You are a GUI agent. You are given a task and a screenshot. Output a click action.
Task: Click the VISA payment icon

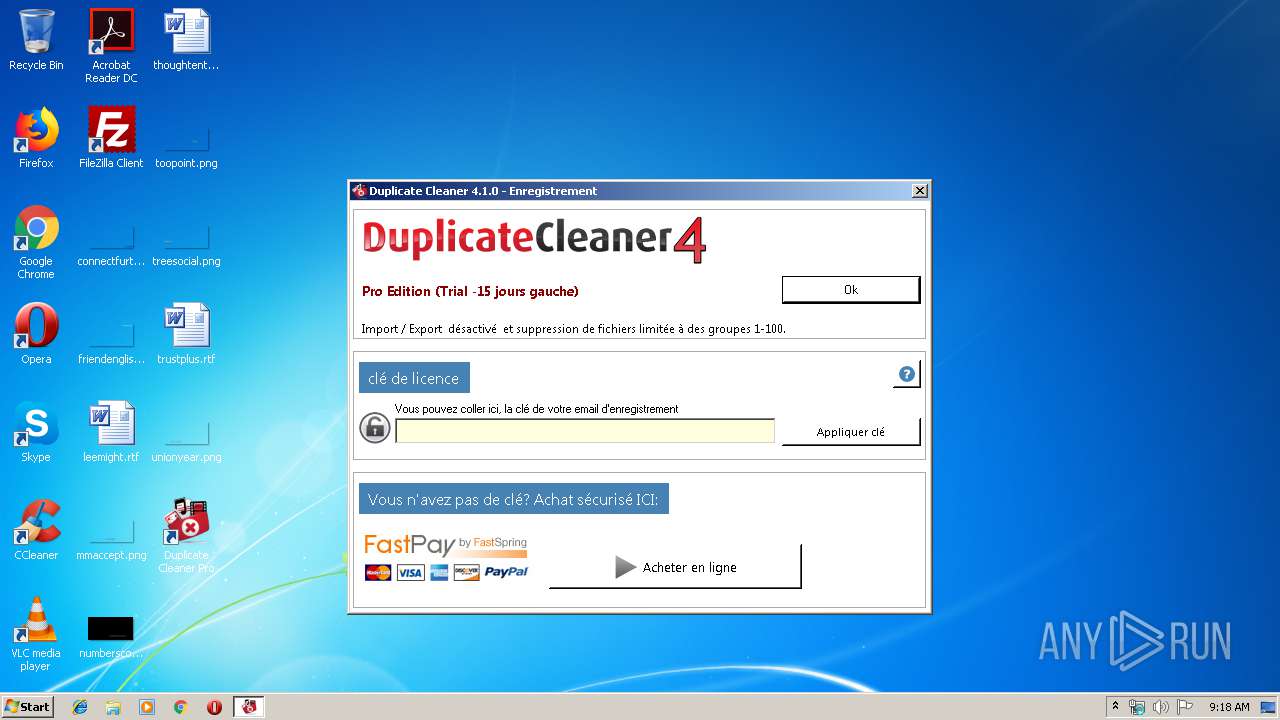(x=410, y=573)
